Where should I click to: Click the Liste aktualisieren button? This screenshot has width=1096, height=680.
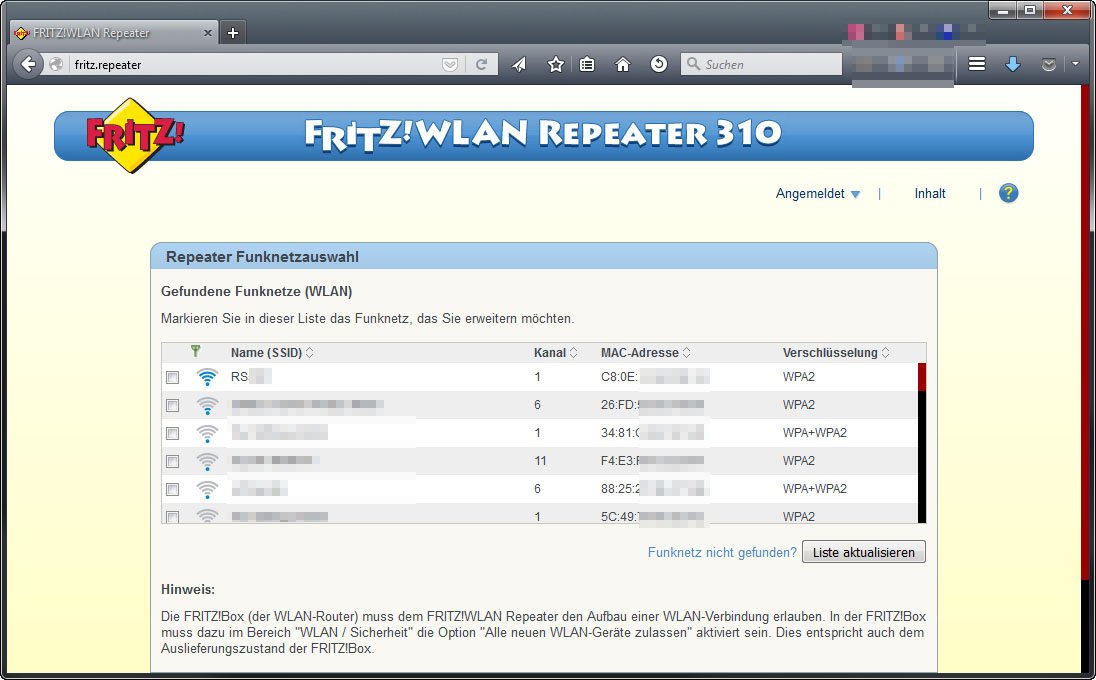[x=864, y=552]
